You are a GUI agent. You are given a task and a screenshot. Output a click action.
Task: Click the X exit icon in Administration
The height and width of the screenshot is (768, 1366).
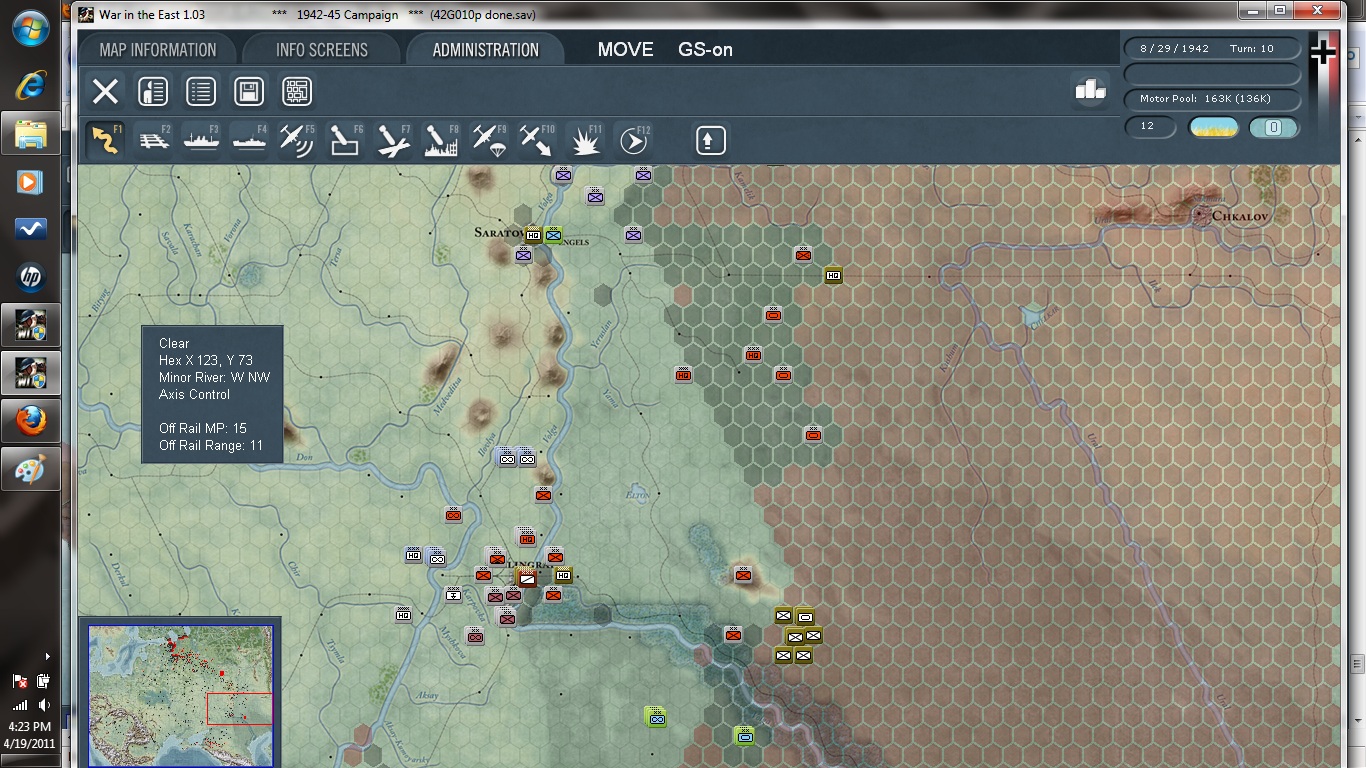tap(105, 92)
